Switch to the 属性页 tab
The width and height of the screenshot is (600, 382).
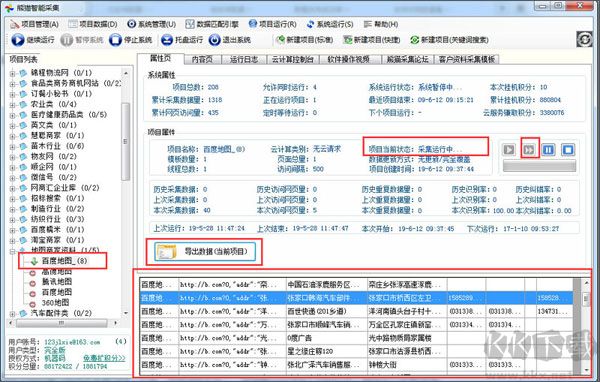pos(160,59)
